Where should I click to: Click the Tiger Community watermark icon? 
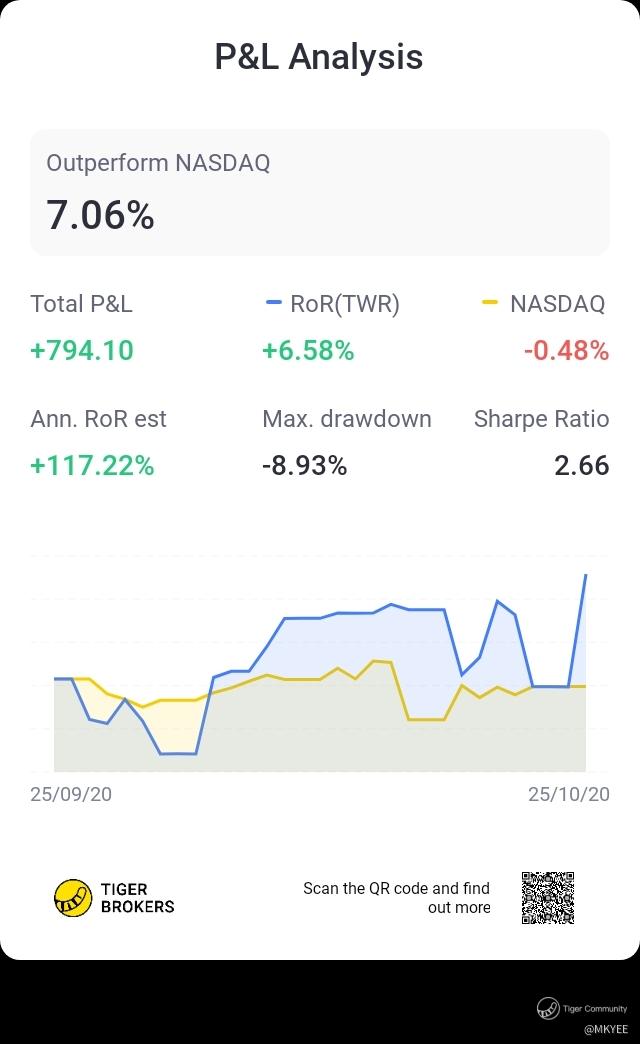tap(547, 1009)
